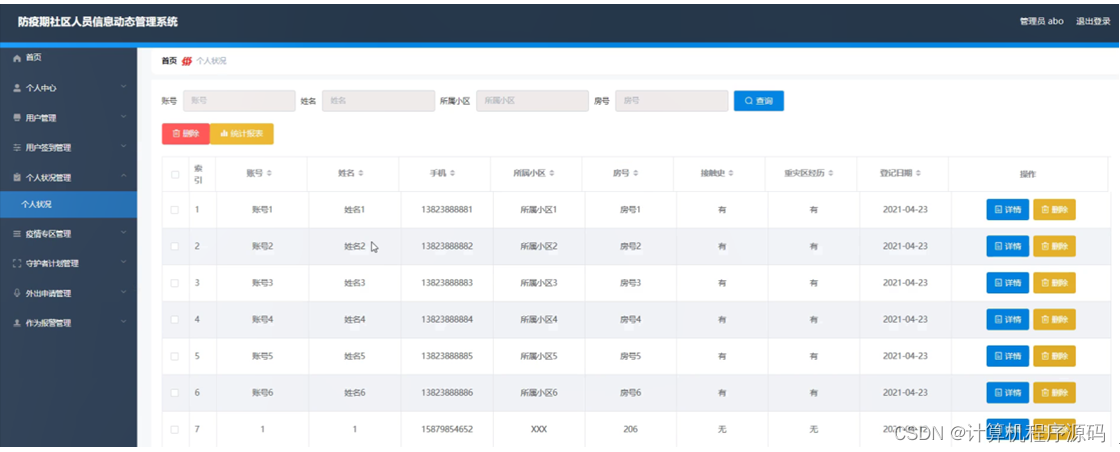This screenshot has height=452, width=1120.
Task: Select the 个人状况 submenu item
Action: coord(69,204)
